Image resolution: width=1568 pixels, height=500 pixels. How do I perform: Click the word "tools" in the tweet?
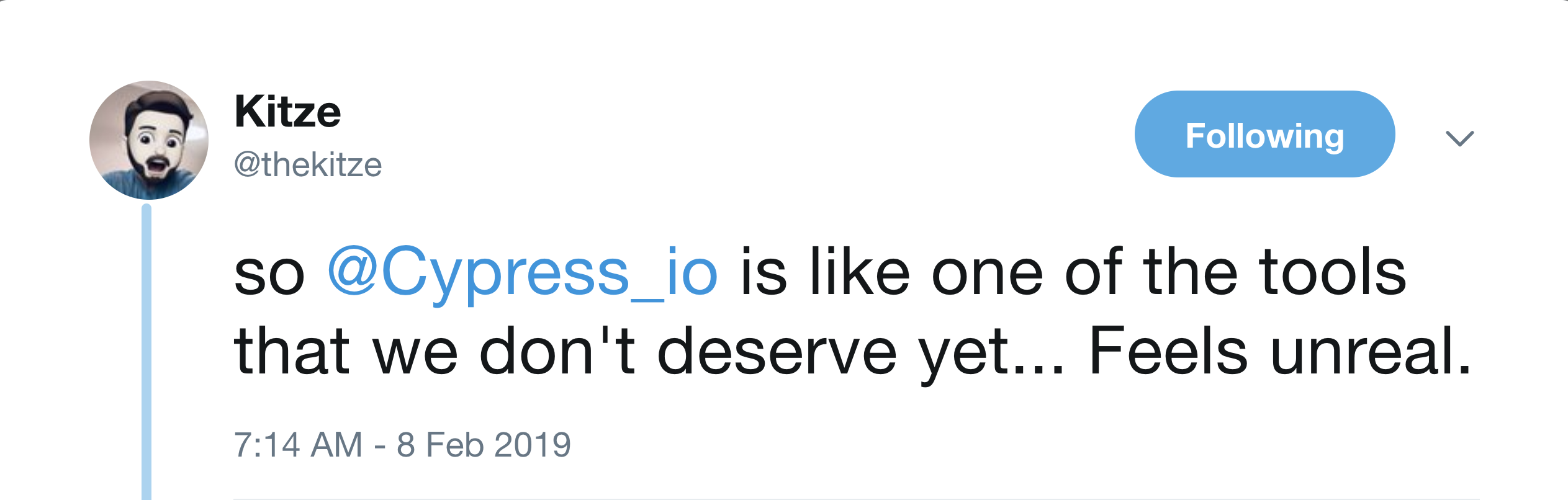1332,273
